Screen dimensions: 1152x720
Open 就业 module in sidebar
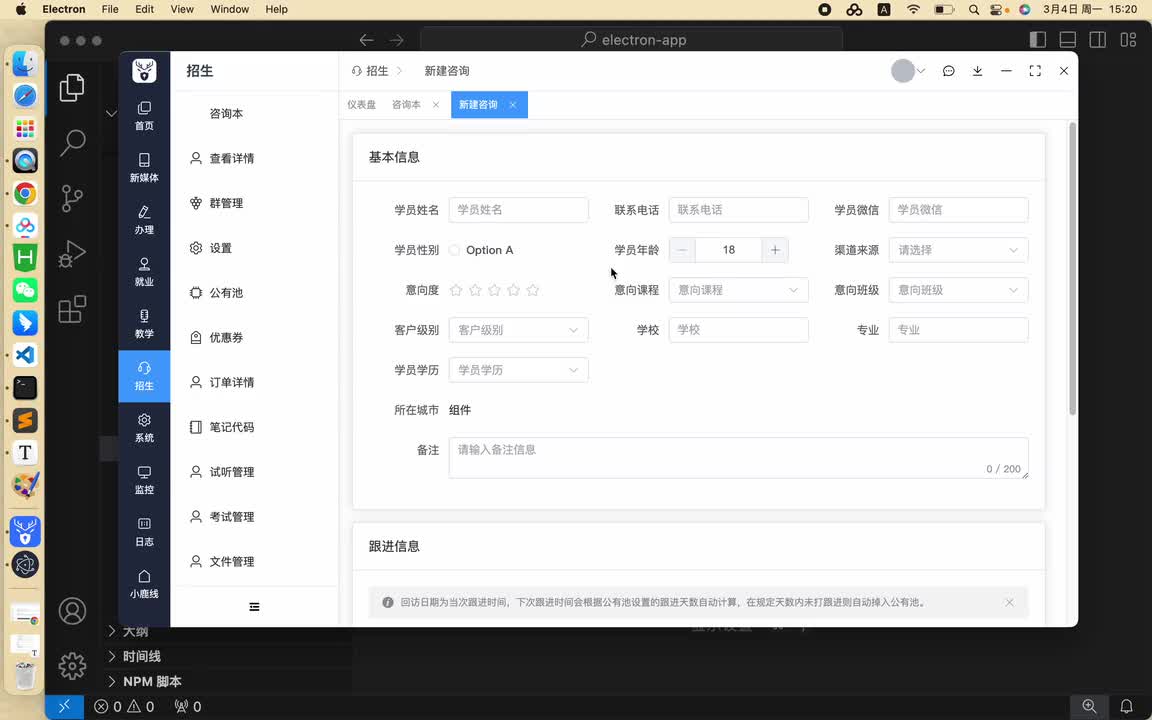(x=144, y=272)
